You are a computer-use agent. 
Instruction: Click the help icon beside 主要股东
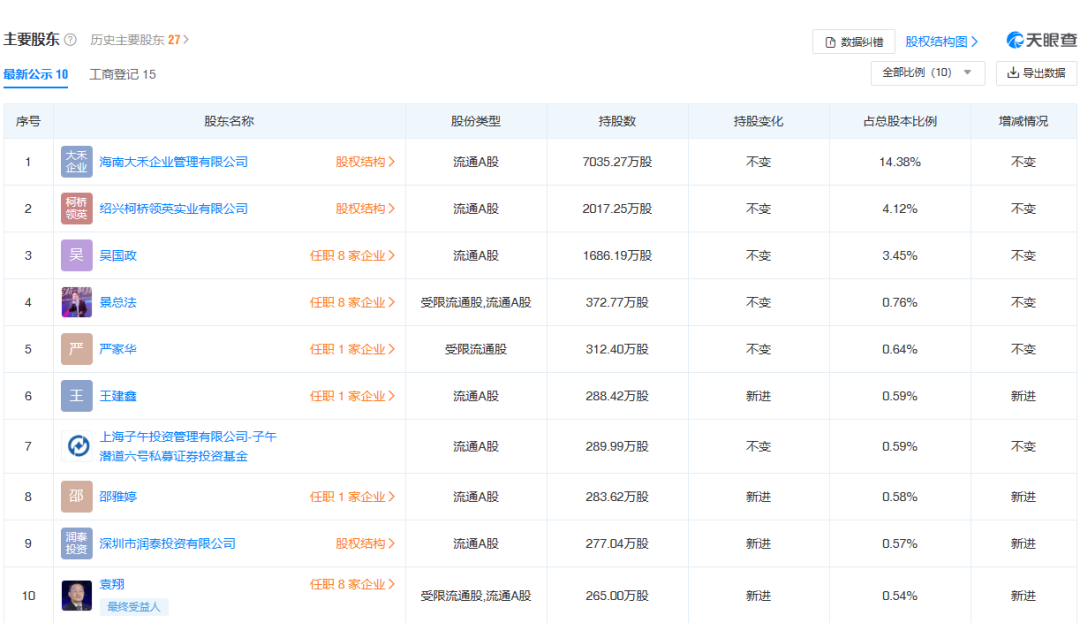coord(70,40)
